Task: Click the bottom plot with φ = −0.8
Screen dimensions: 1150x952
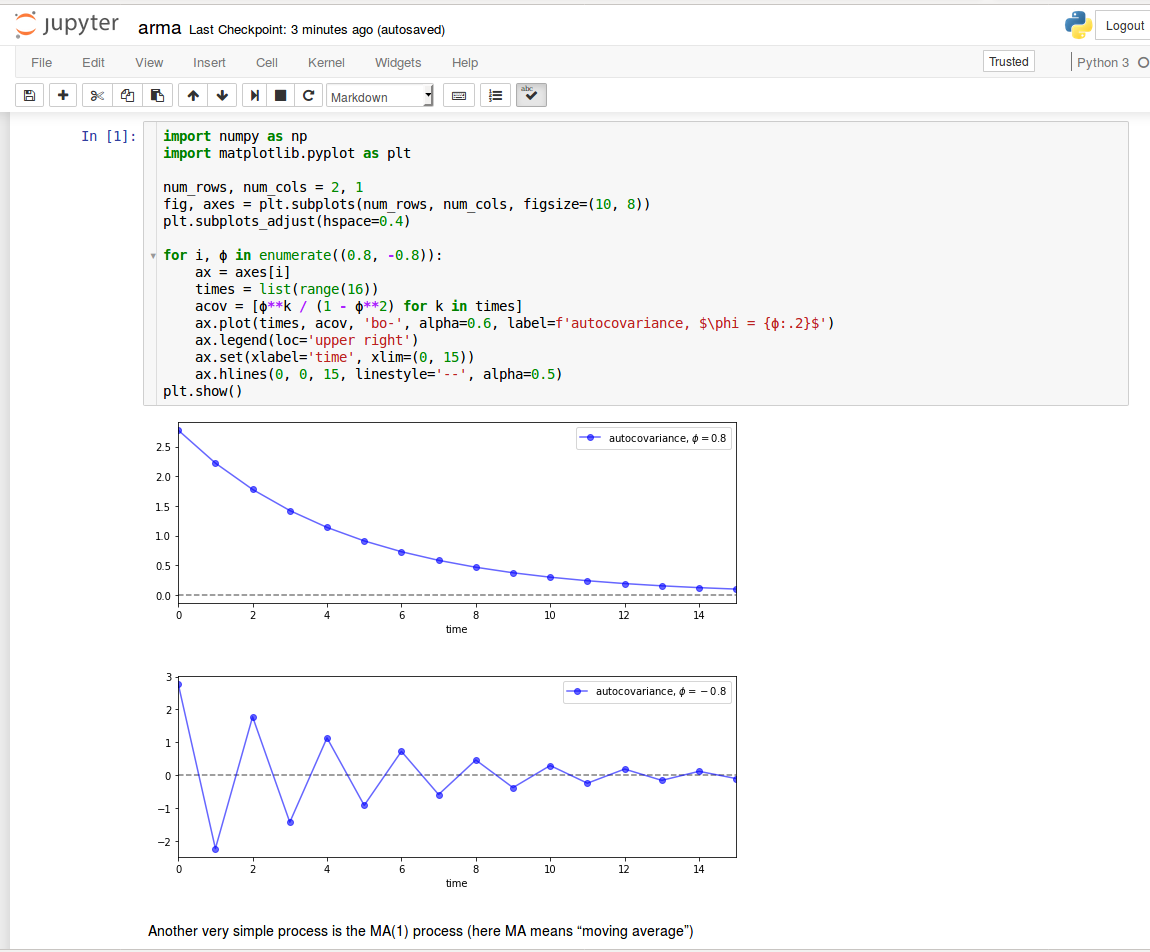Action: [x=457, y=766]
